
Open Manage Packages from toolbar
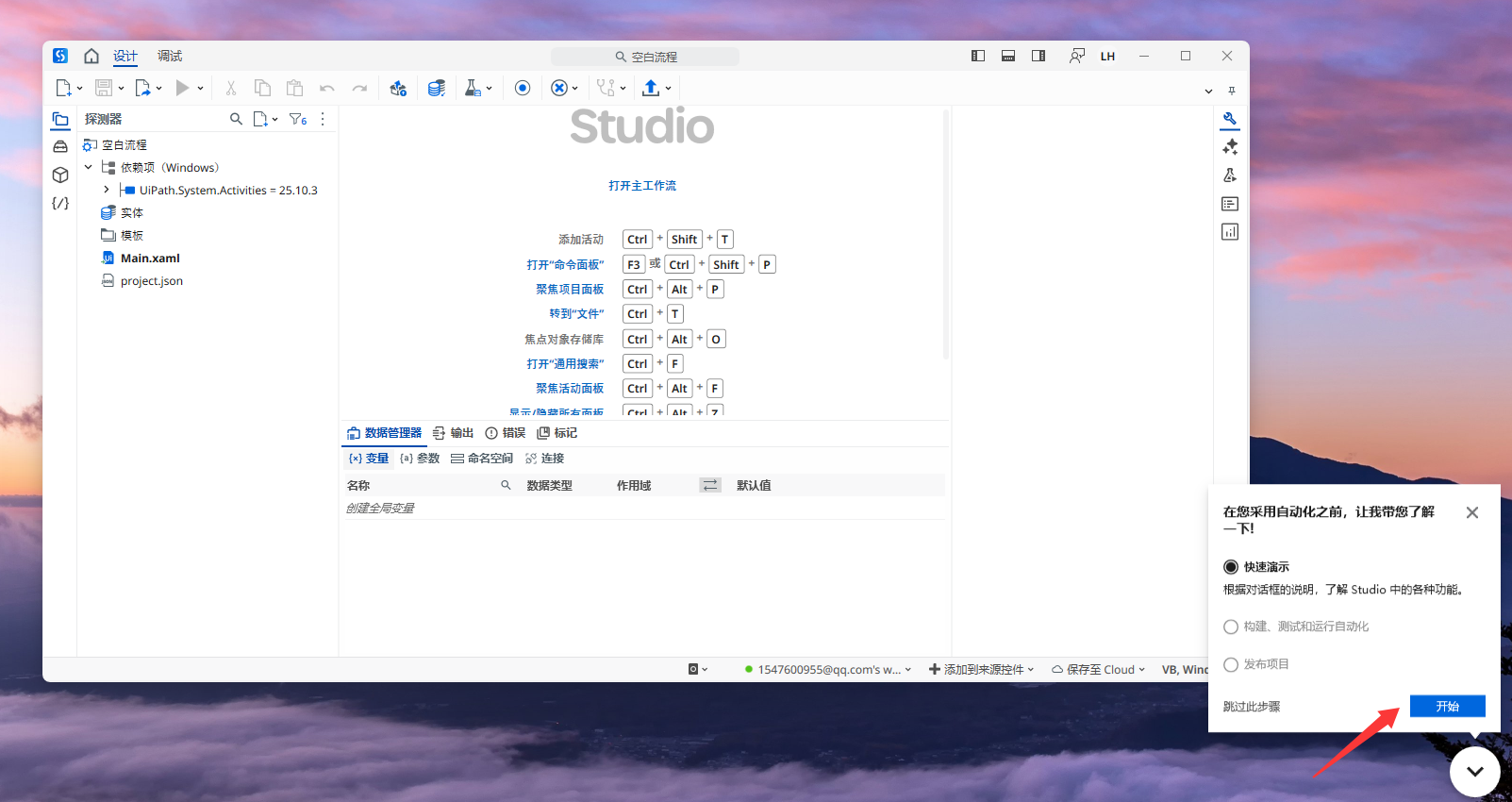[x=398, y=88]
